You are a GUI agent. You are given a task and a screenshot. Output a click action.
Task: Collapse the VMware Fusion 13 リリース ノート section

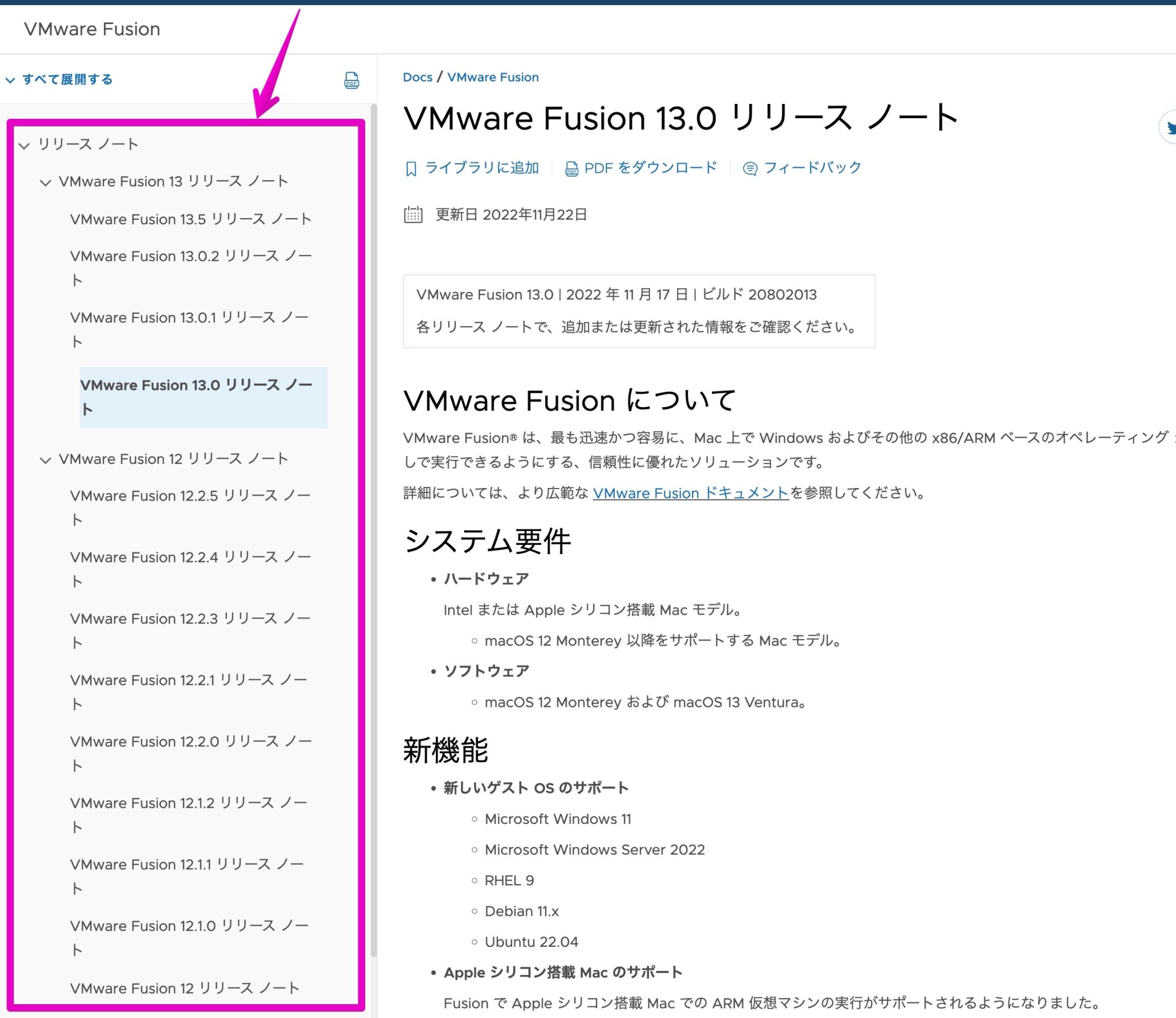(46, 183)
